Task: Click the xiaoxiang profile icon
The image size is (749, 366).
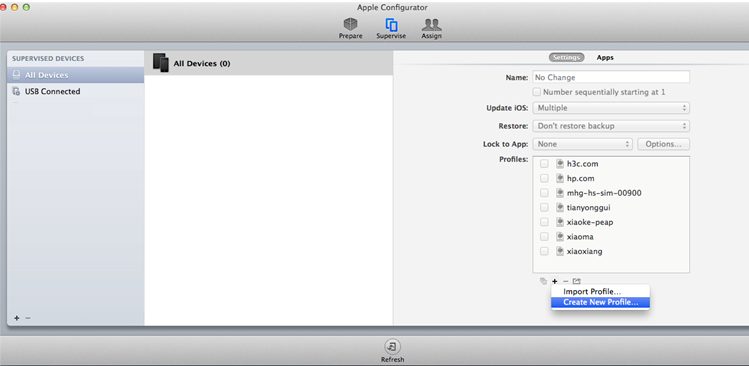Action: tap(560, 251)
